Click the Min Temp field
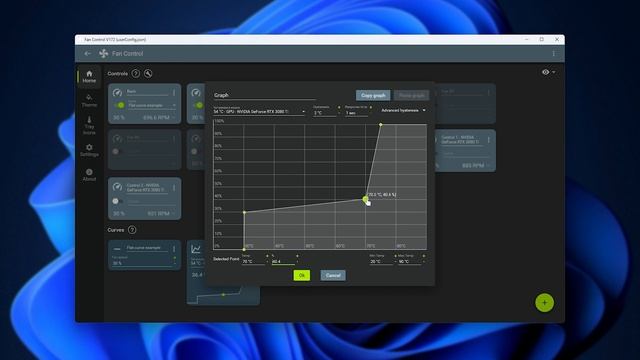The image size is (640, 360). 381,261
